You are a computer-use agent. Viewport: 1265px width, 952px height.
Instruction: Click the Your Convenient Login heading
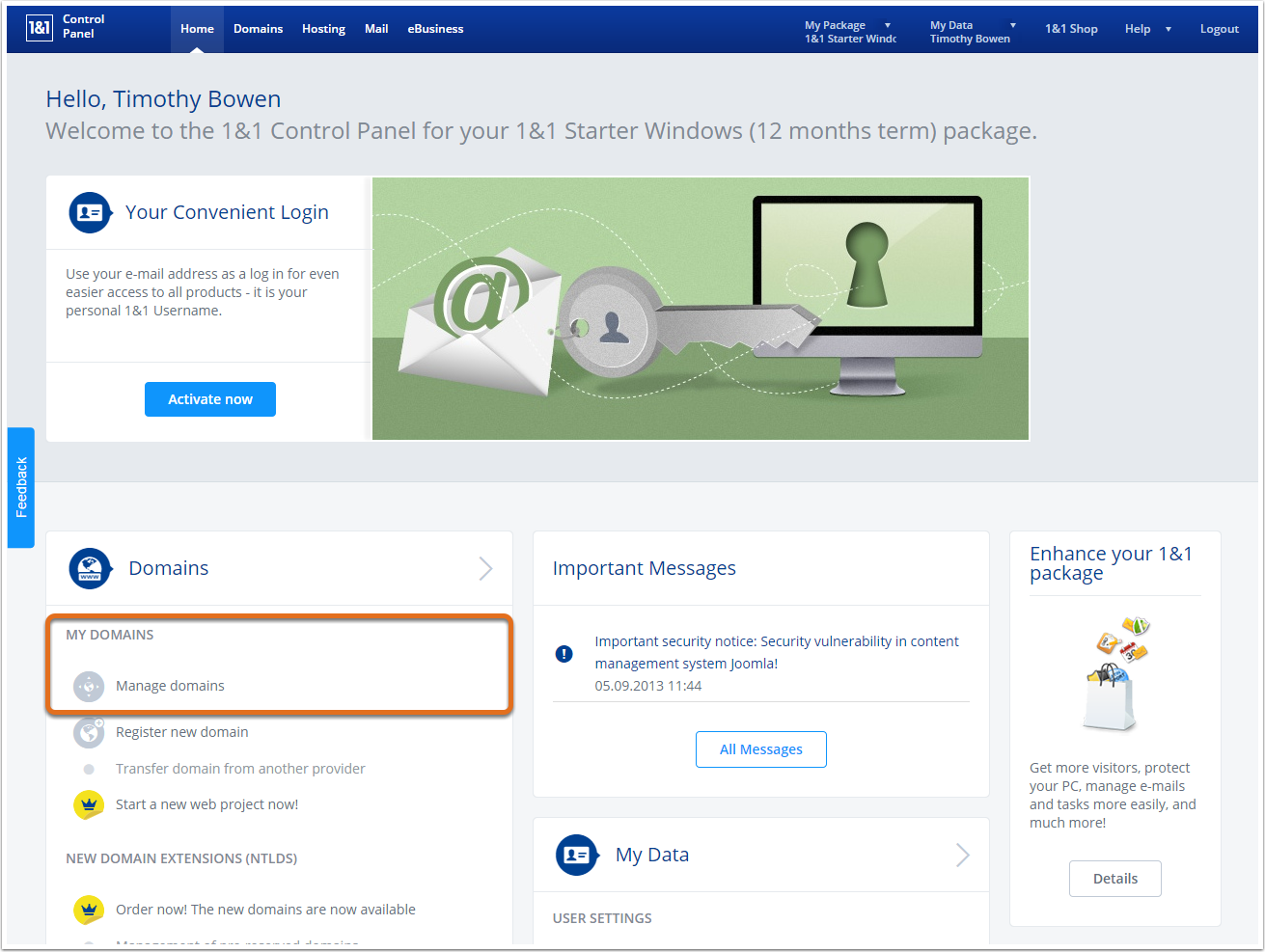coord(227,212)
